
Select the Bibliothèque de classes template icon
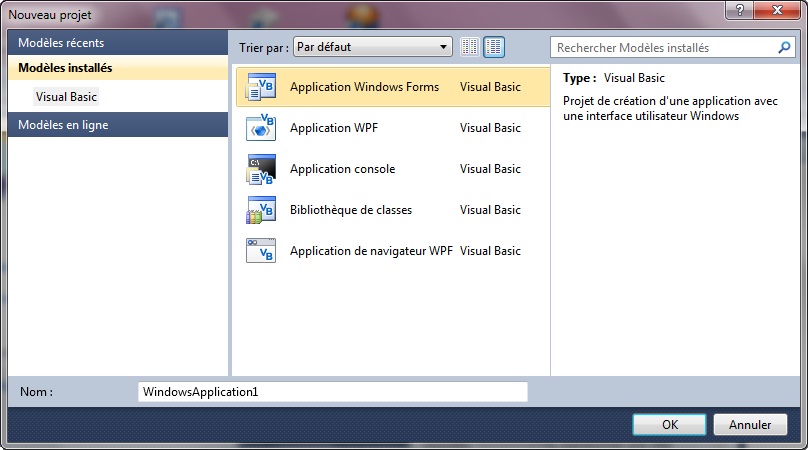click(x=261, y=210)
